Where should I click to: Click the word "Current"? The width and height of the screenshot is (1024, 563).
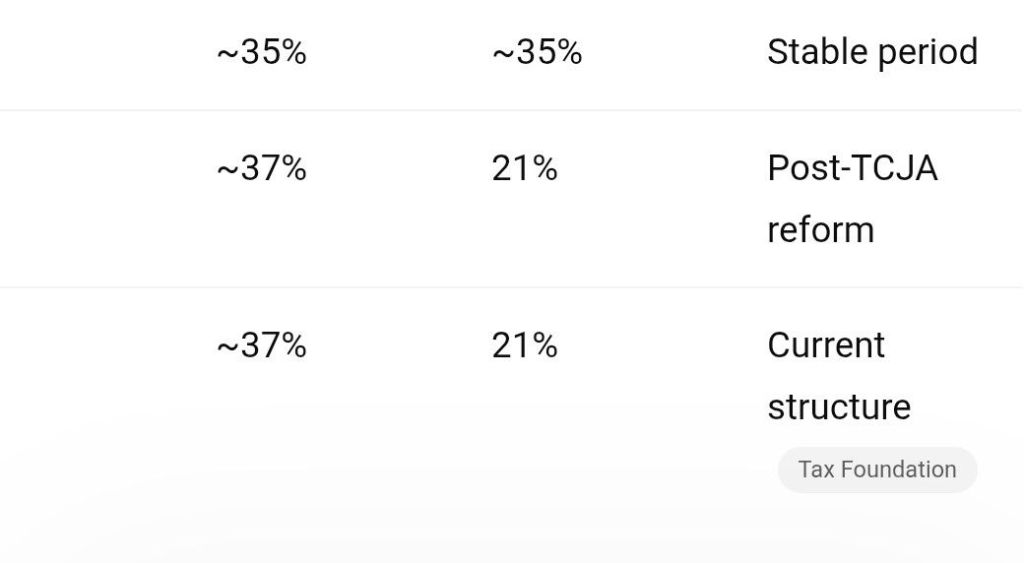point(826,346)
